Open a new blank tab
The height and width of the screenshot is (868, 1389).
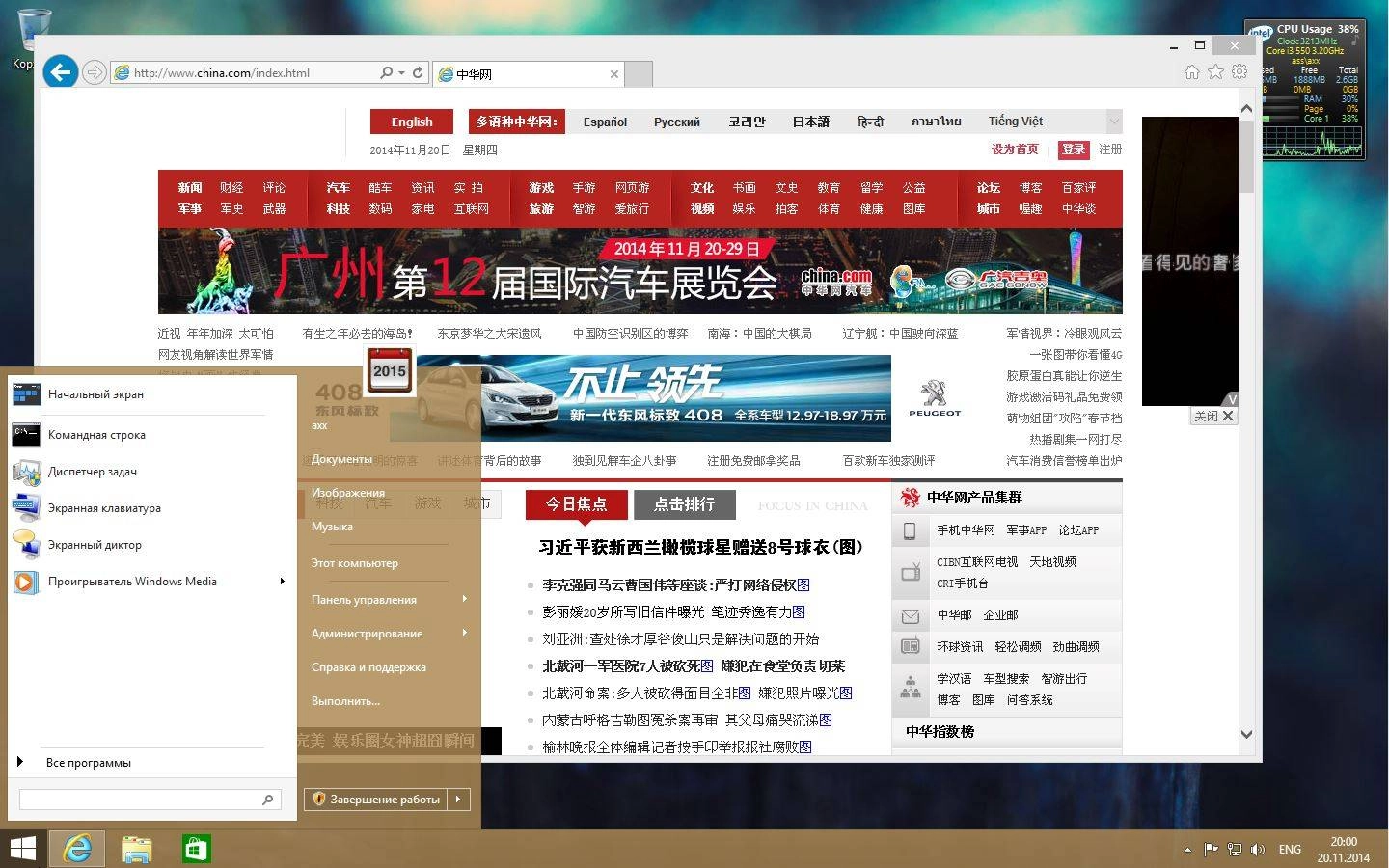pyautogui.click(x=639, y=73)
